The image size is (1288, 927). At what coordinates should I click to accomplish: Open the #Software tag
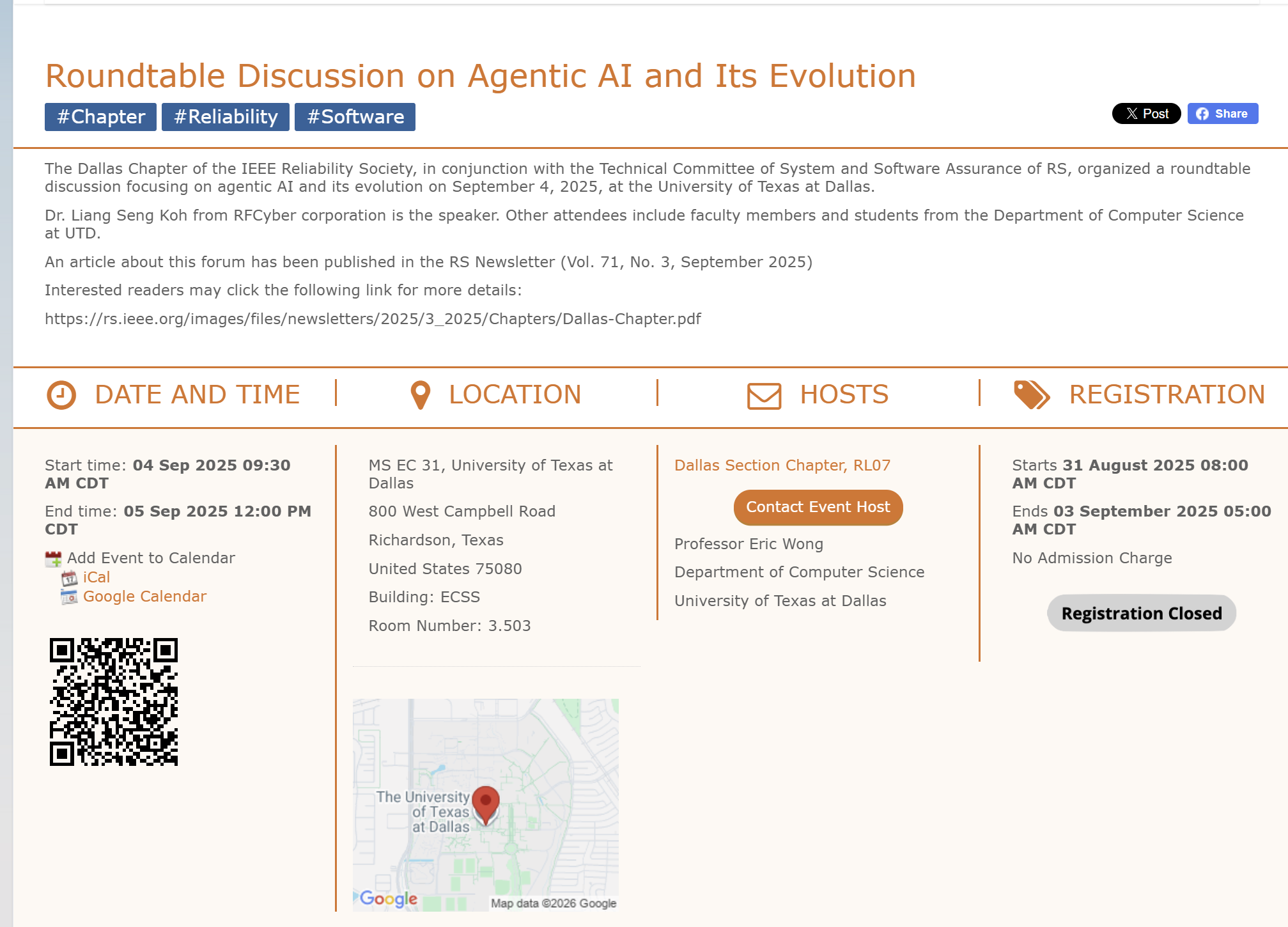355,117
